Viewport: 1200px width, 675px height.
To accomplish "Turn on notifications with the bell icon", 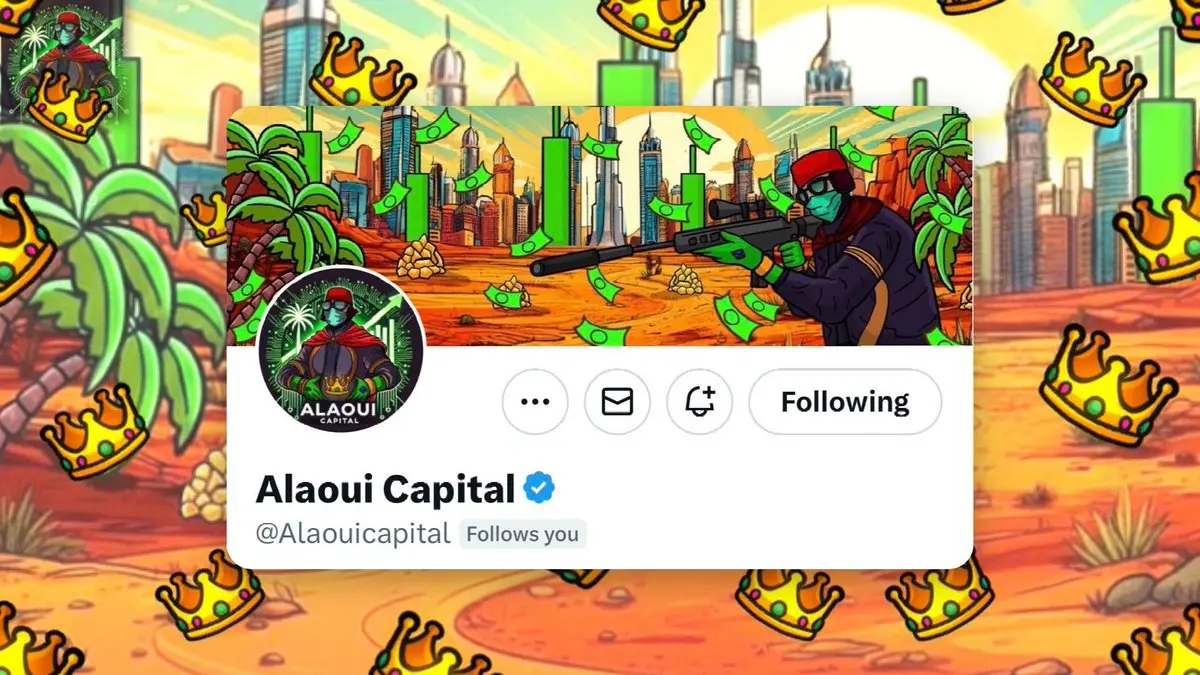I will point(700,402).
